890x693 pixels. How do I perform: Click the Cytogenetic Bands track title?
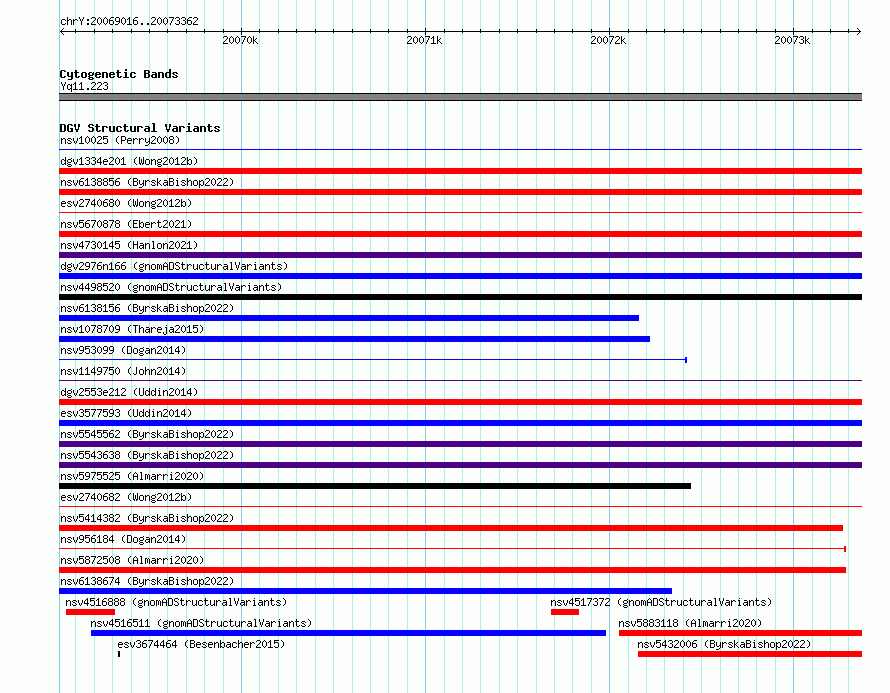click(119, 74)
